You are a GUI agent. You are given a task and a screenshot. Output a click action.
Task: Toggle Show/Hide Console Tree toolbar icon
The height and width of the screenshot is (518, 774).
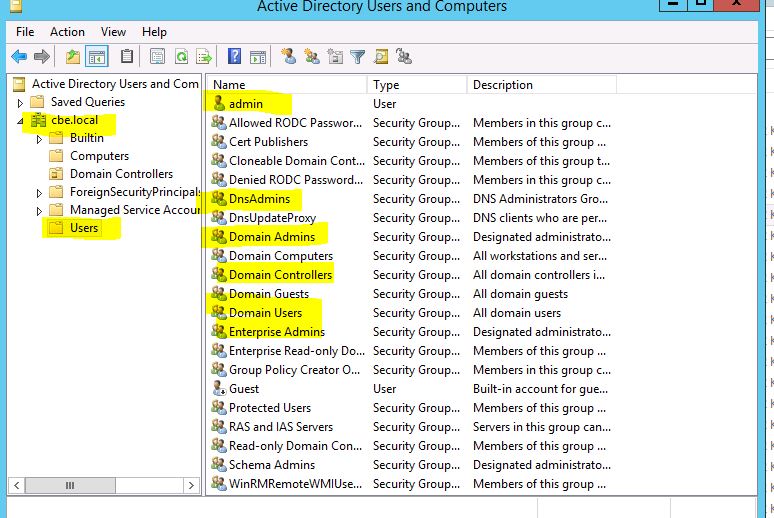pyautogui.click(x=97, y=57)
